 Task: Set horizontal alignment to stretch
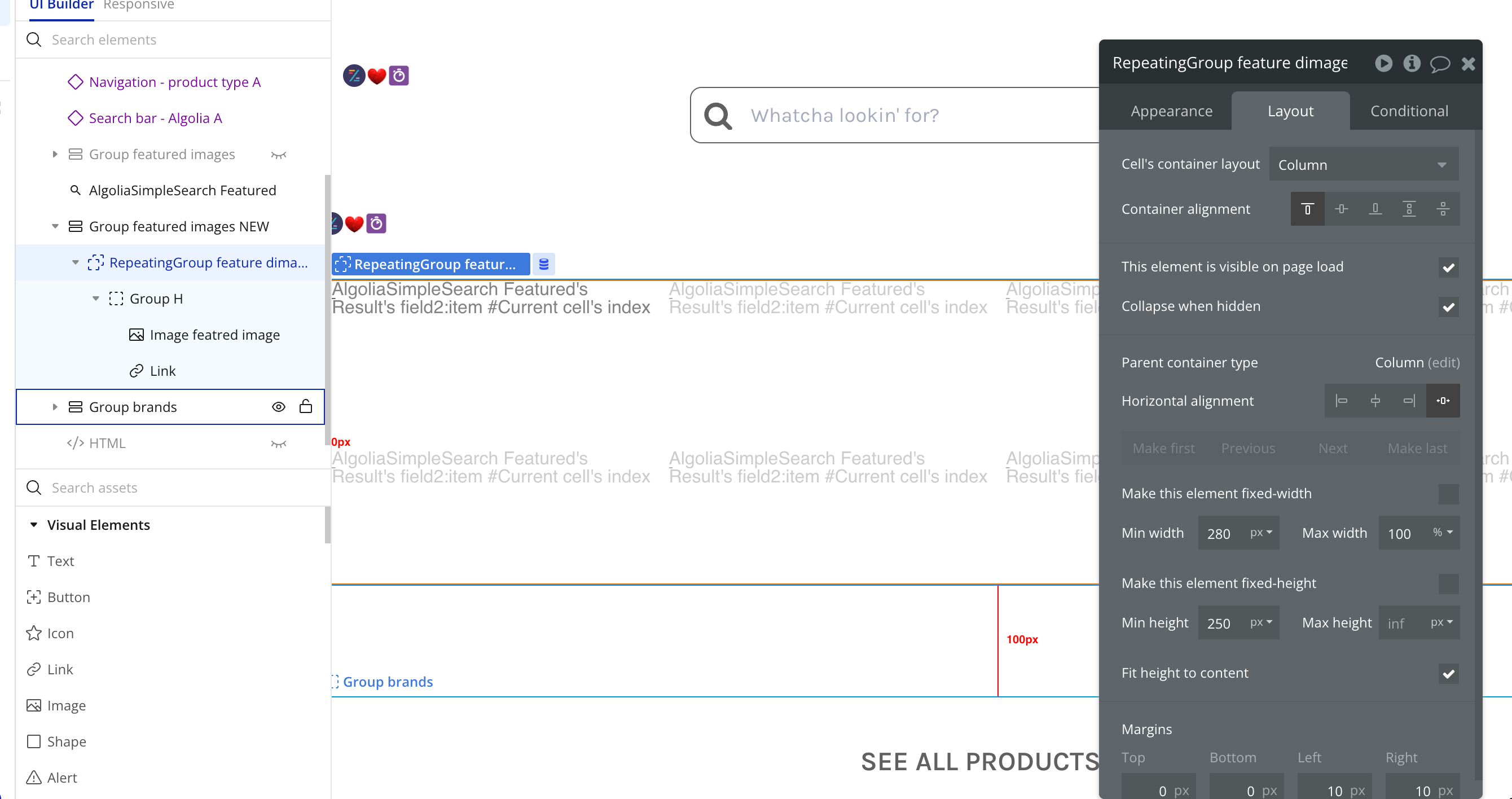click(x=1443, y=401)
